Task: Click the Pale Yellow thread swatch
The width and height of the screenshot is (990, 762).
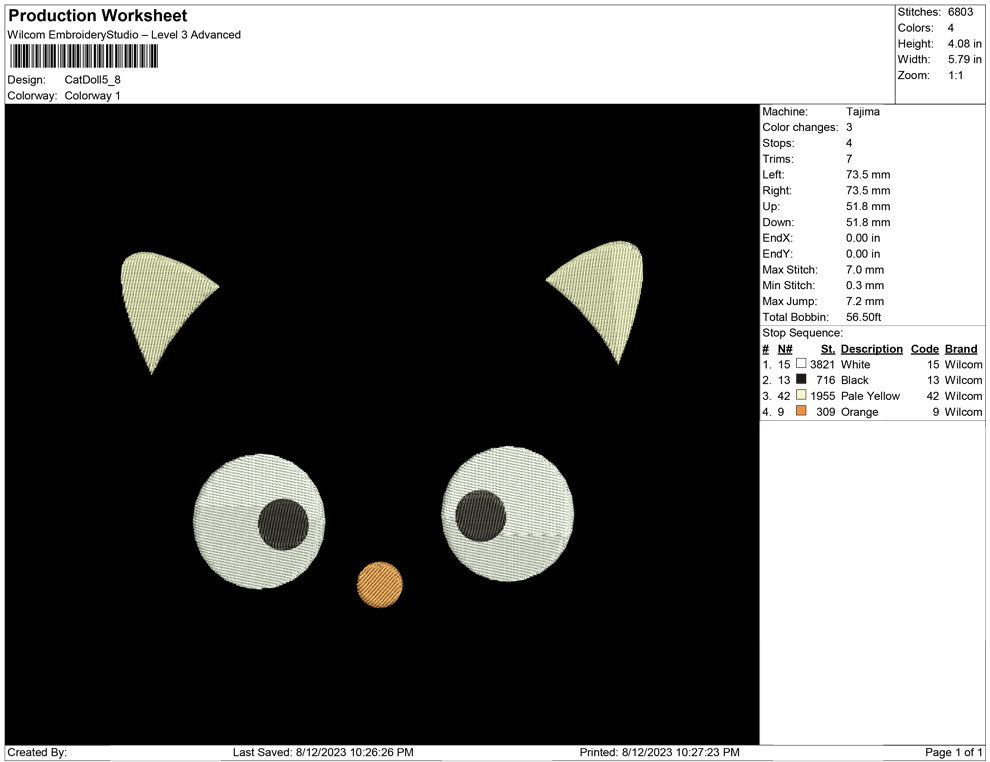Action: pyautogui.click(x=801, y=396)
